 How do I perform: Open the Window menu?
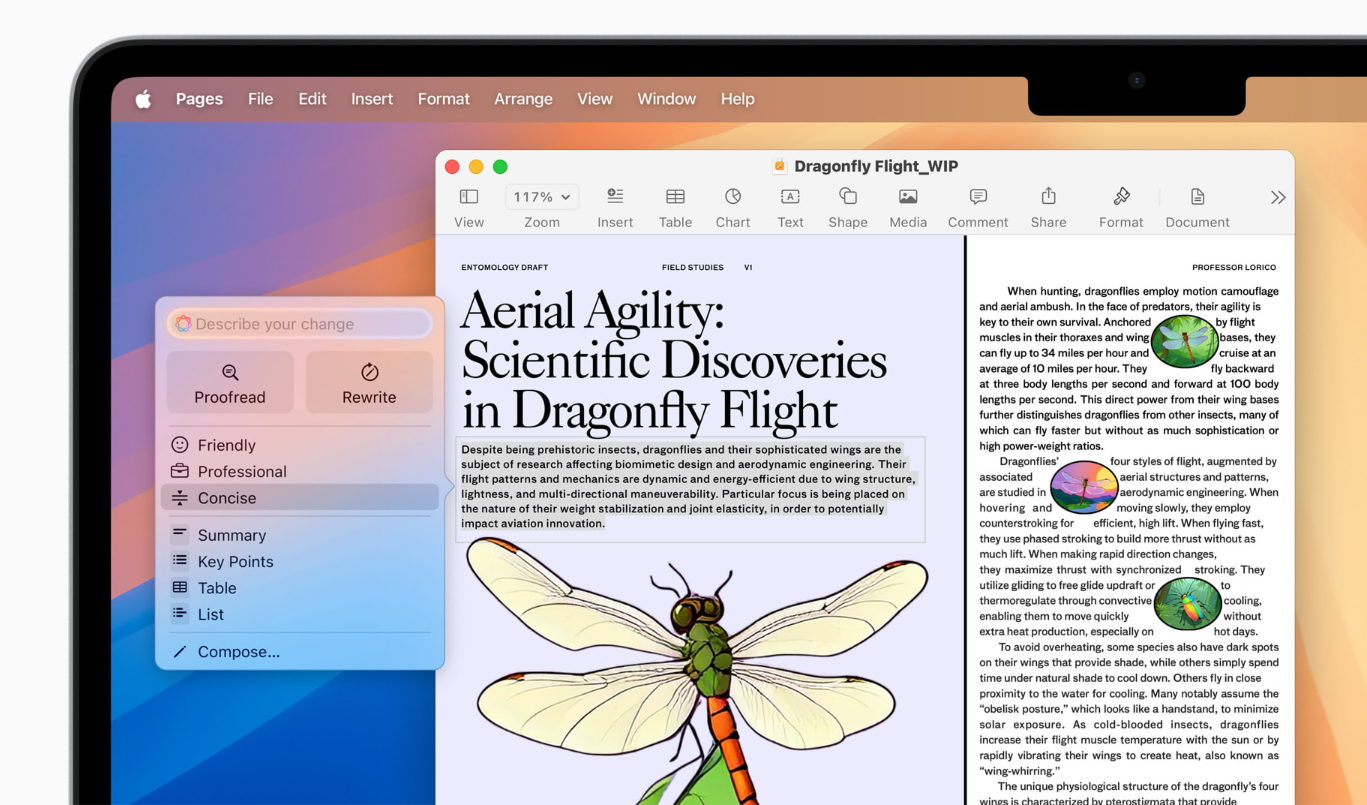667,99
